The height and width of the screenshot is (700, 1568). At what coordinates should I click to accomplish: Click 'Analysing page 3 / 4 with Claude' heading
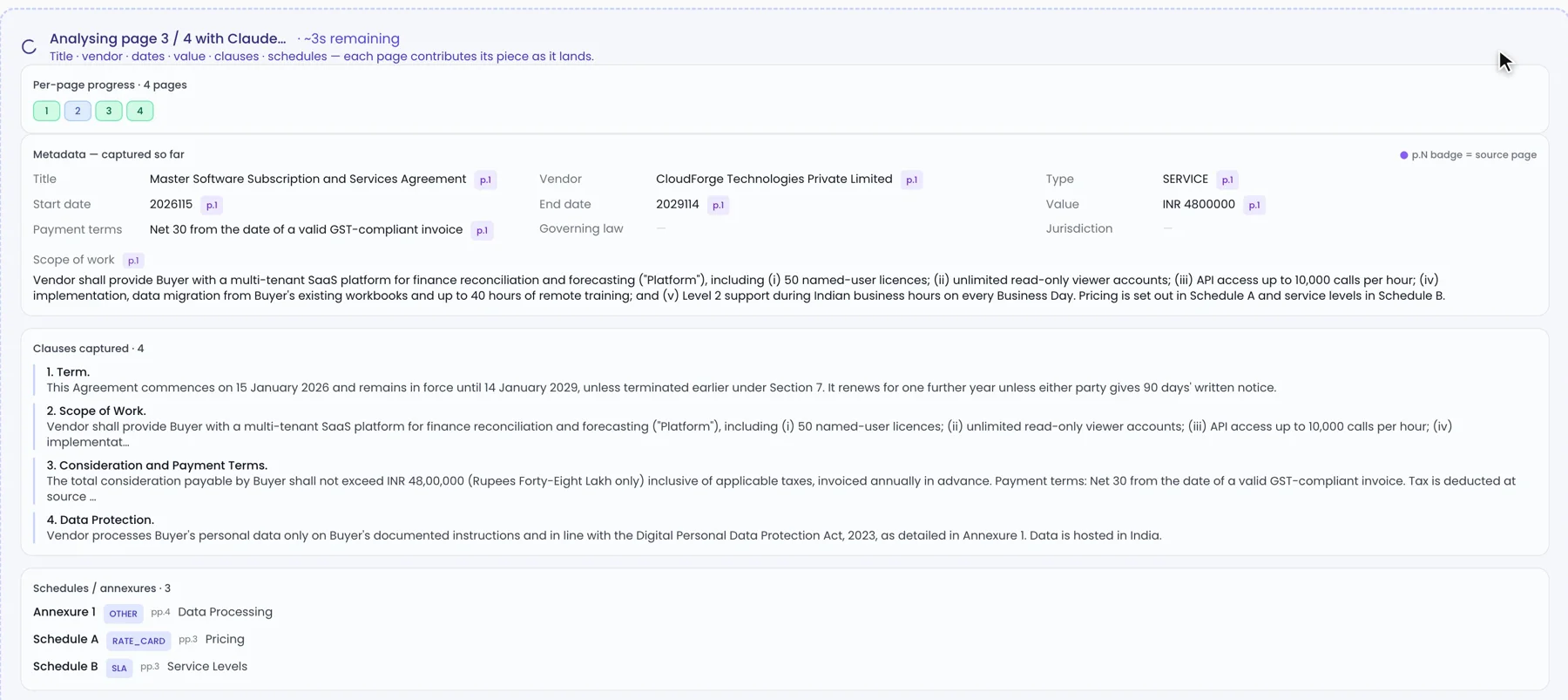(x=167, y=38)
